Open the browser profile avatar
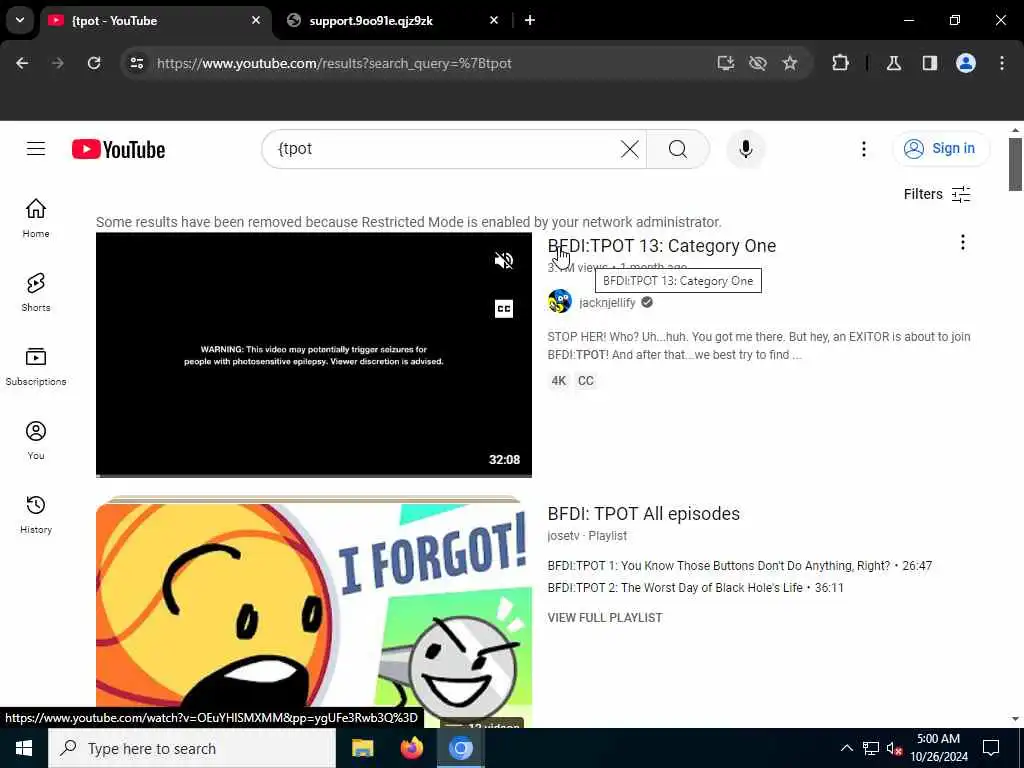 click(x=966, y=63)
